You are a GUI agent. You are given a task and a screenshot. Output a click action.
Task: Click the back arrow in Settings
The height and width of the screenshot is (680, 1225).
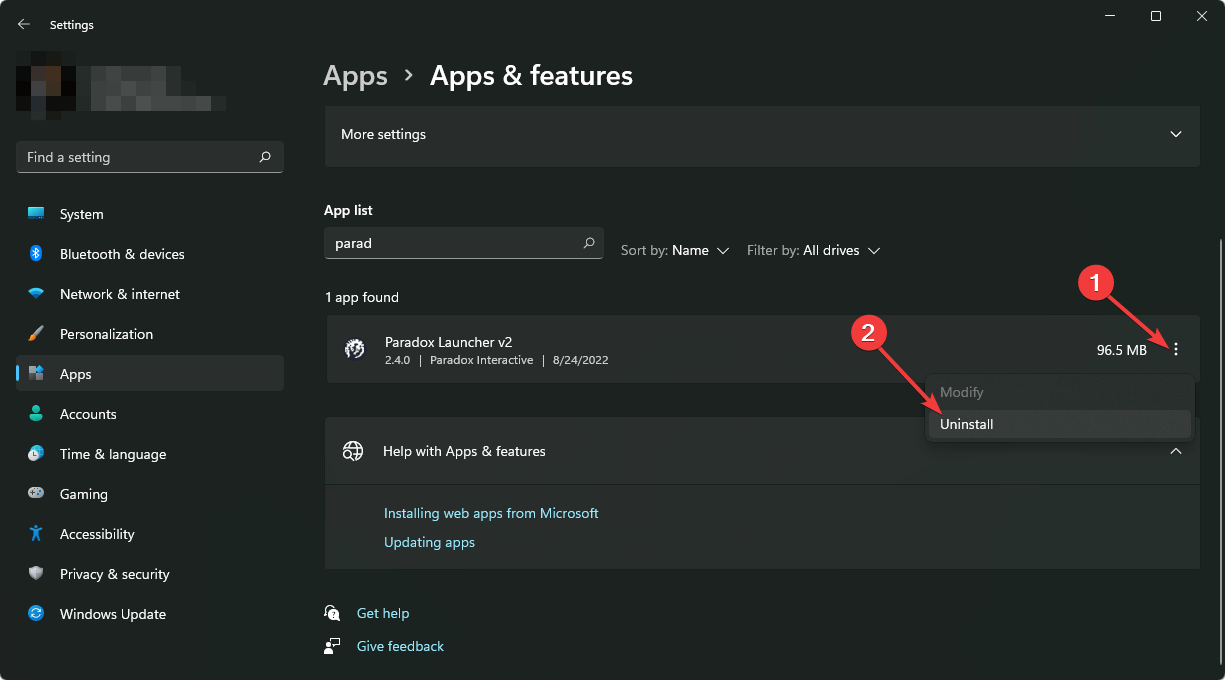click(x=24, y=24)
